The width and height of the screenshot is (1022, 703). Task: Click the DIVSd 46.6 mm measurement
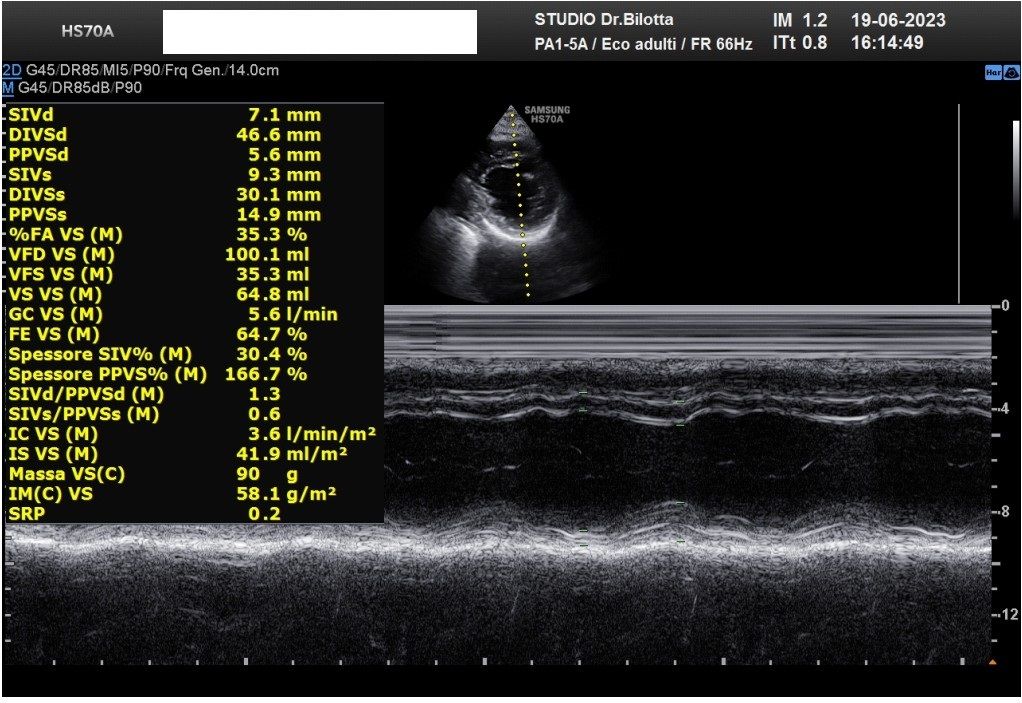coord(165,135)
